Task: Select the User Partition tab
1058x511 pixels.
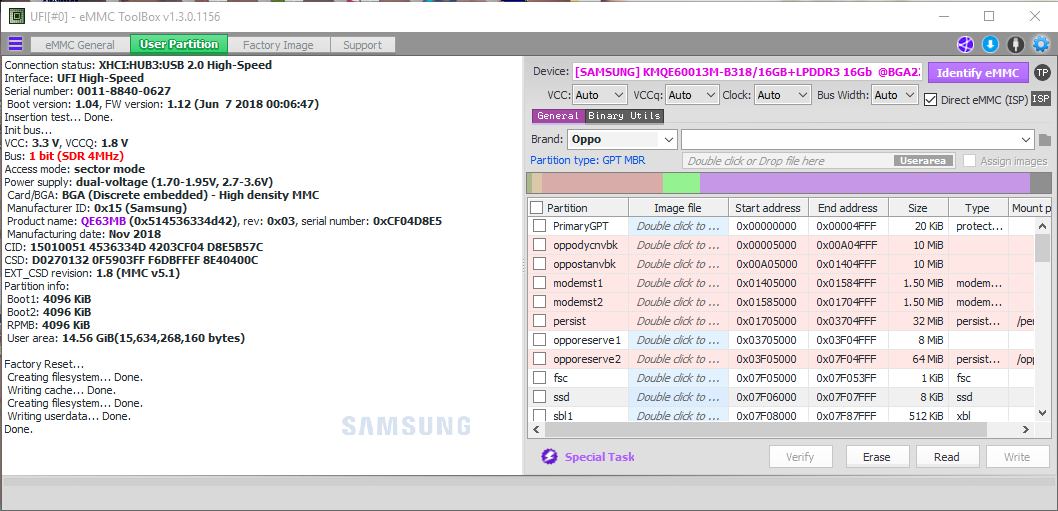Action: pyautogui.click(x=179, y=45)
